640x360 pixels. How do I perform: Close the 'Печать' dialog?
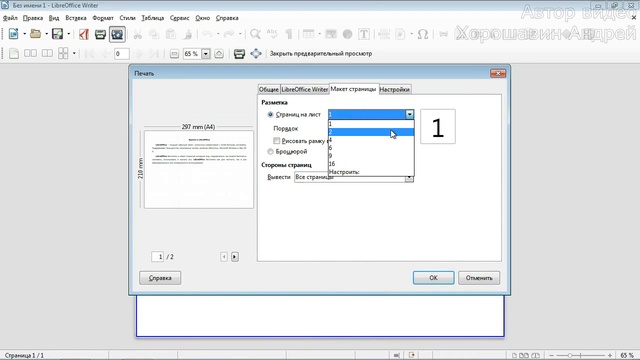[498, 73]
